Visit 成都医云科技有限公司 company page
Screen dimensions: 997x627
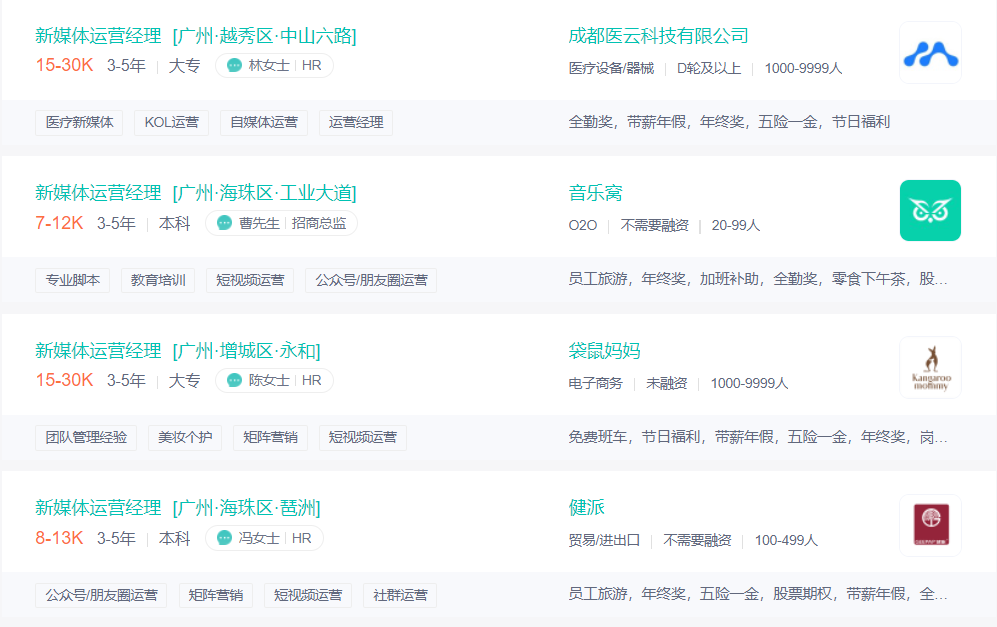point(658,36)
